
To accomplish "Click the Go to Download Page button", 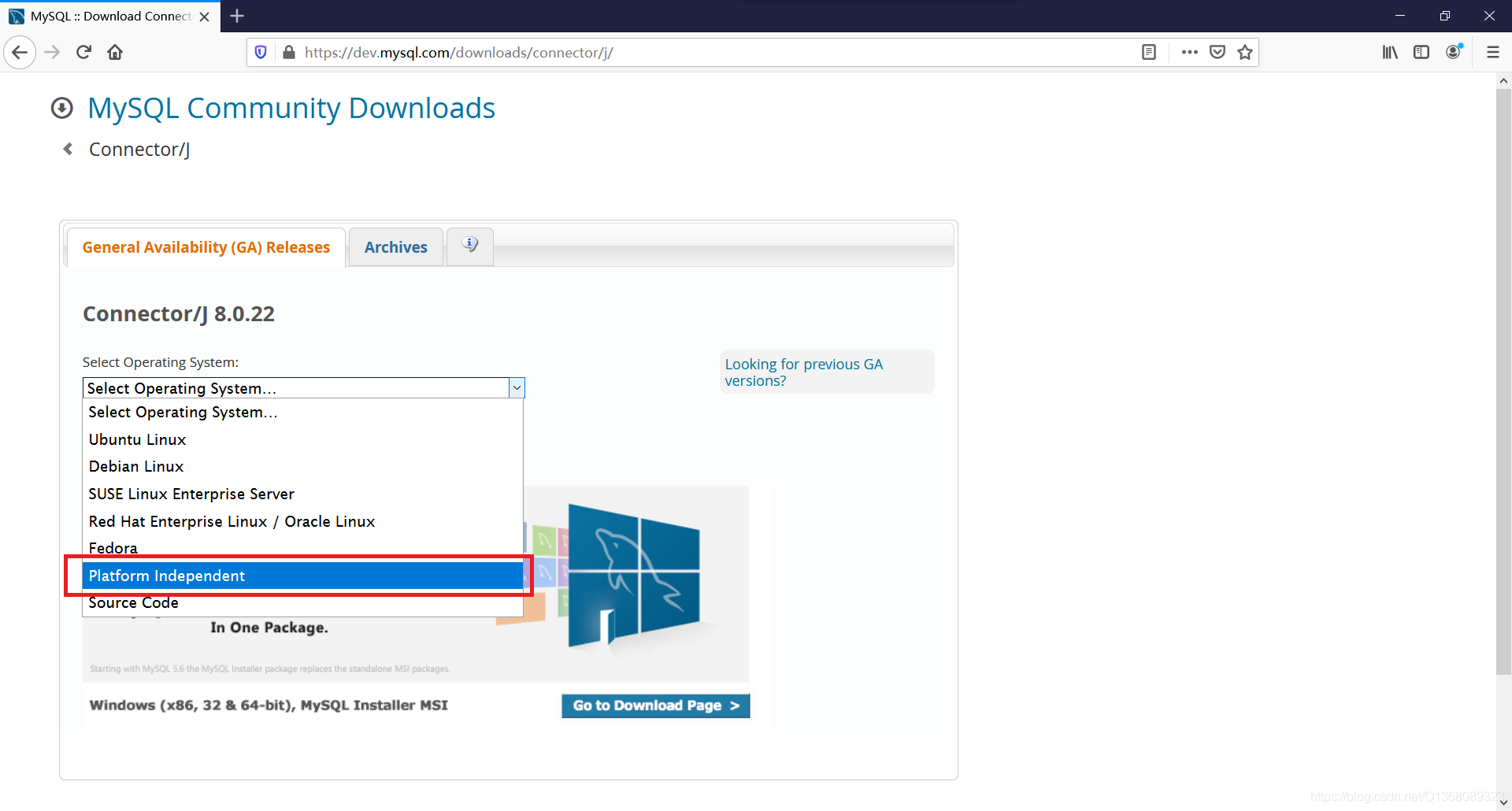I will pyautogui.click(x=655, y=705).
